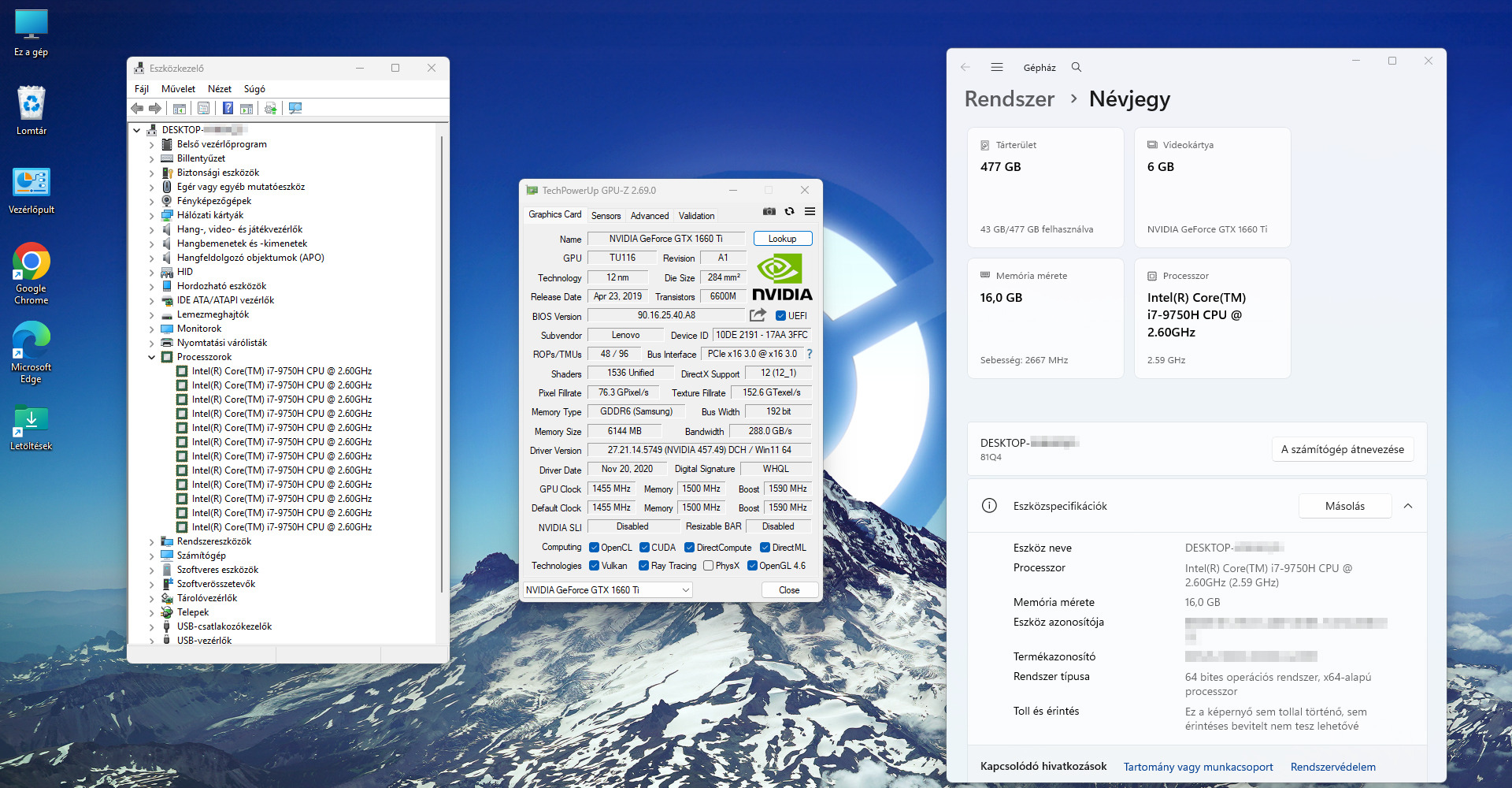Toggle the DirectML checkbox
This screenshot has width=1512, height=788.
[765, 548]
